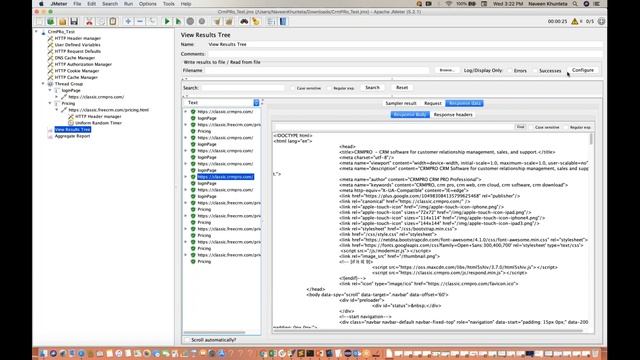Open the File menu

77,4
